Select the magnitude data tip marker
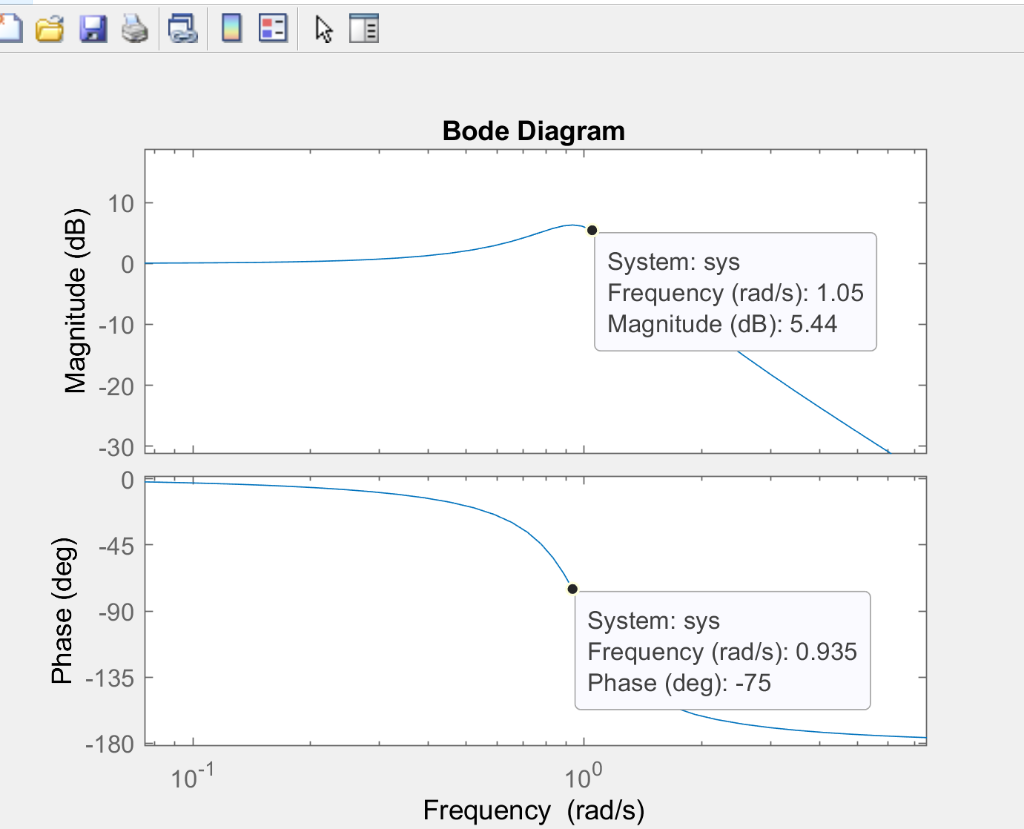This screenshot has height=829, width=1024. (x=591, y=229)
